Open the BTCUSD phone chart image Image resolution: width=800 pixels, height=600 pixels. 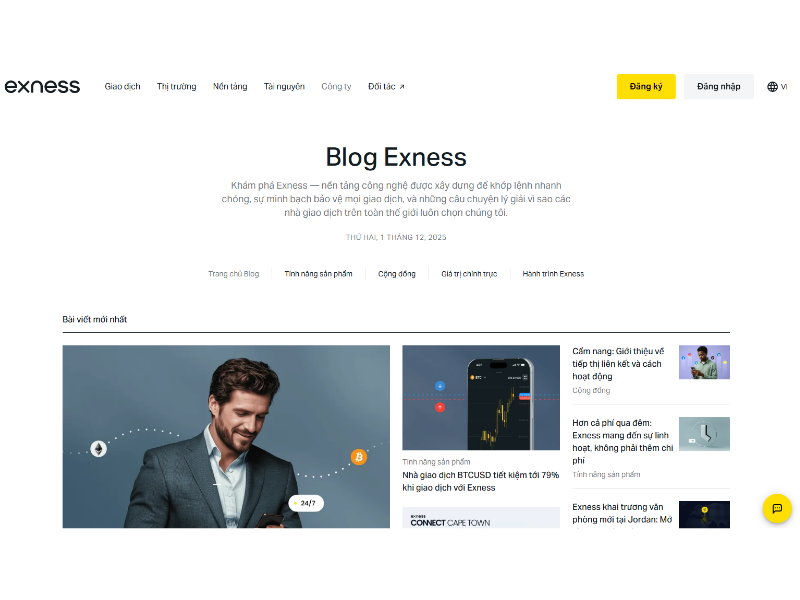pyautogui.click(x=481, y=397)
